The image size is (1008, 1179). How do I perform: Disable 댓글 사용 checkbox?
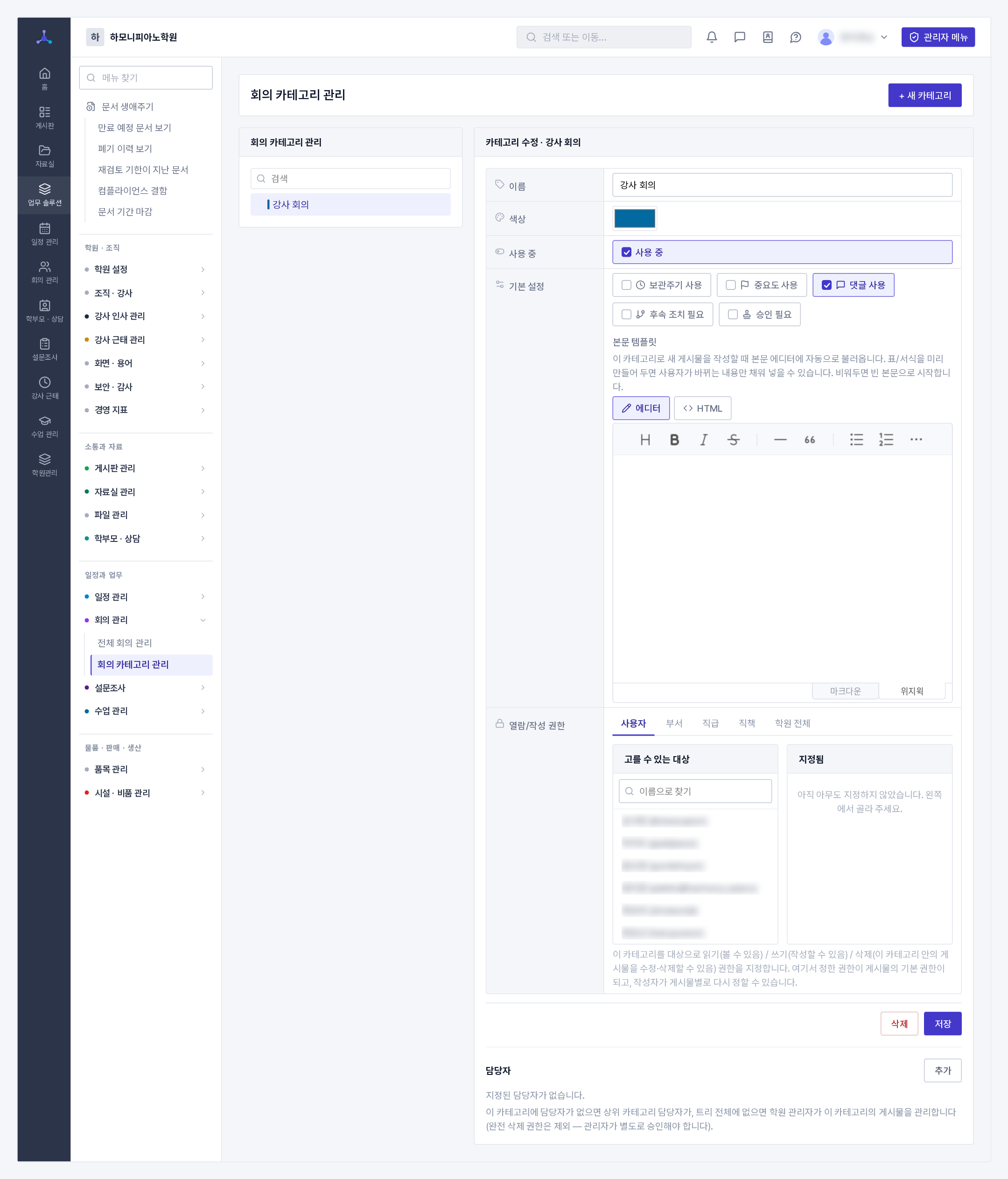826,285
